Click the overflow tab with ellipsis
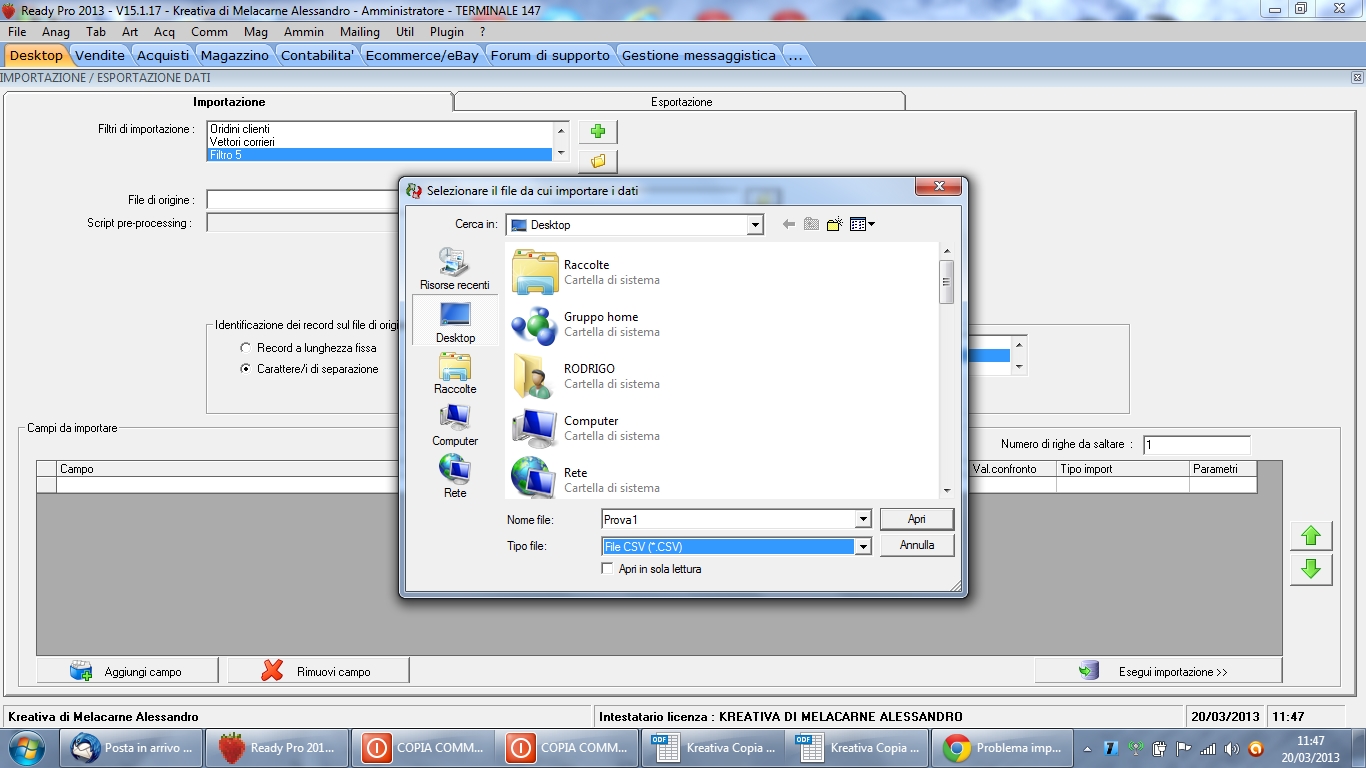Viewport: 1366px width, 768px height. click(x=795, y=56)
